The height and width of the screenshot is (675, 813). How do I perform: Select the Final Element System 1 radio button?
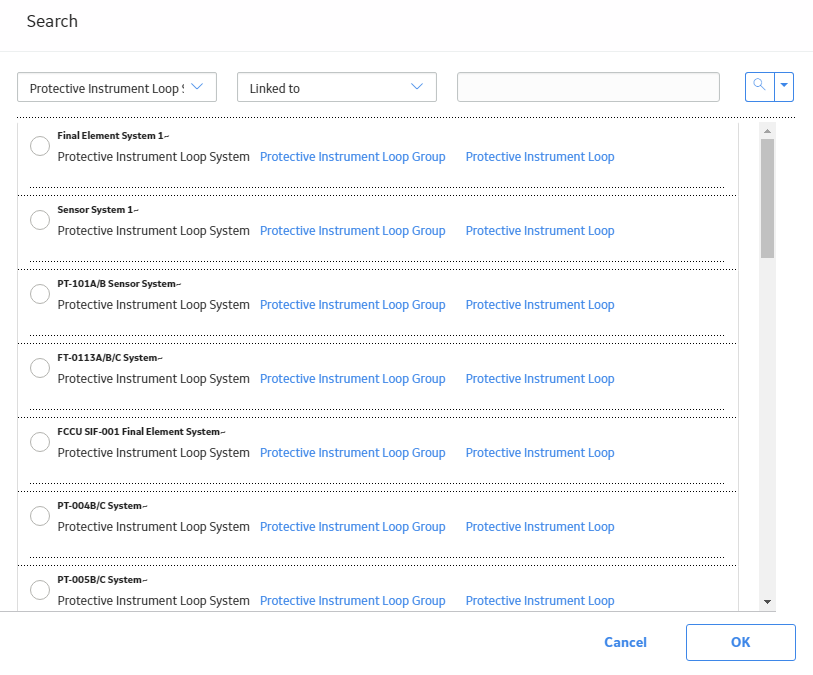[40, 146]
